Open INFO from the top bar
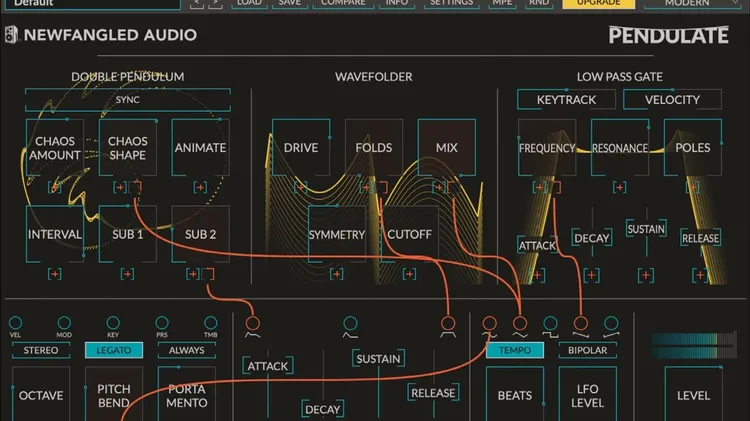This screenshot has height=421, width=750. [397, 3]
